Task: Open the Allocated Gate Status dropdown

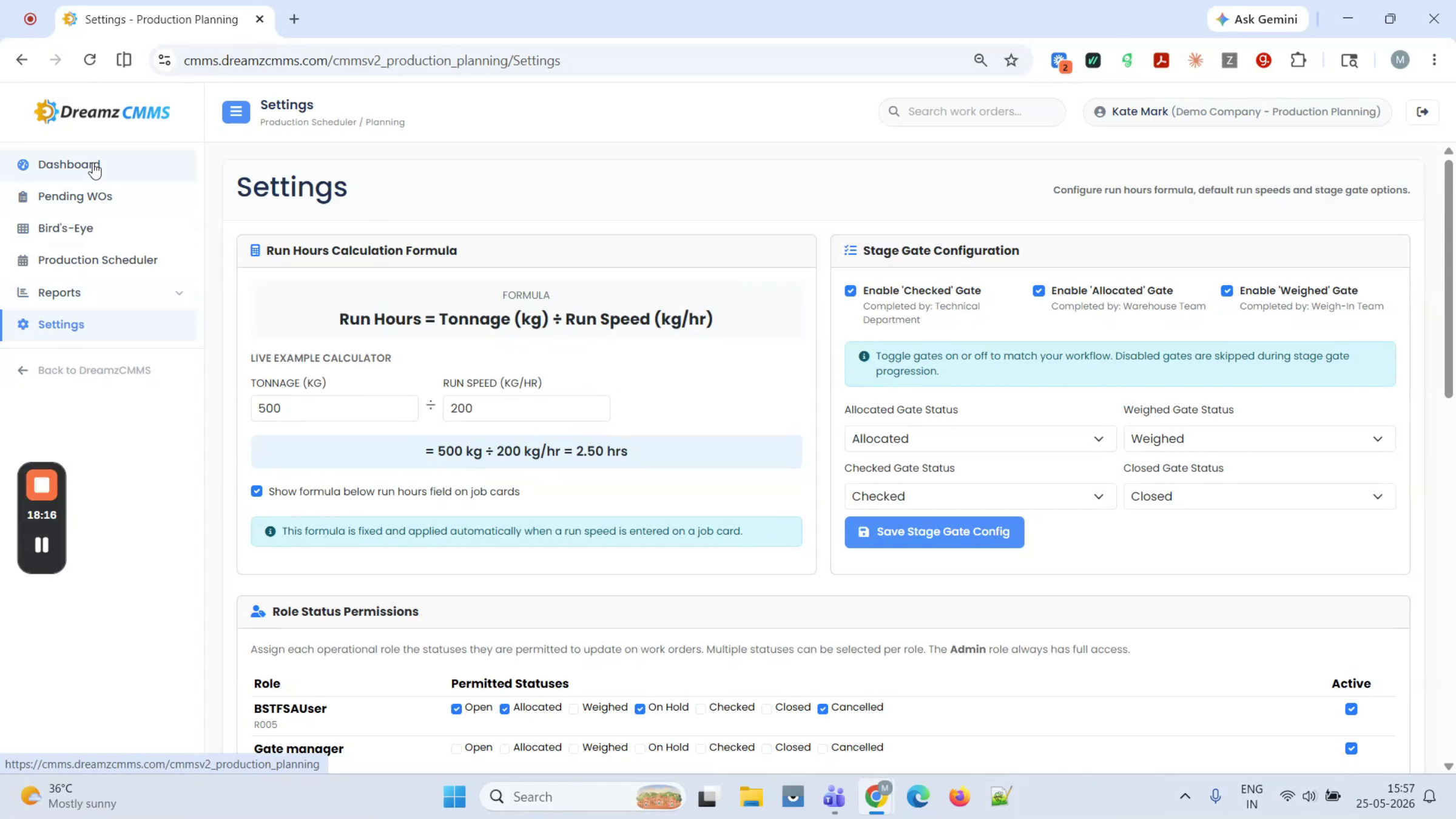Action: click(979, 439)
